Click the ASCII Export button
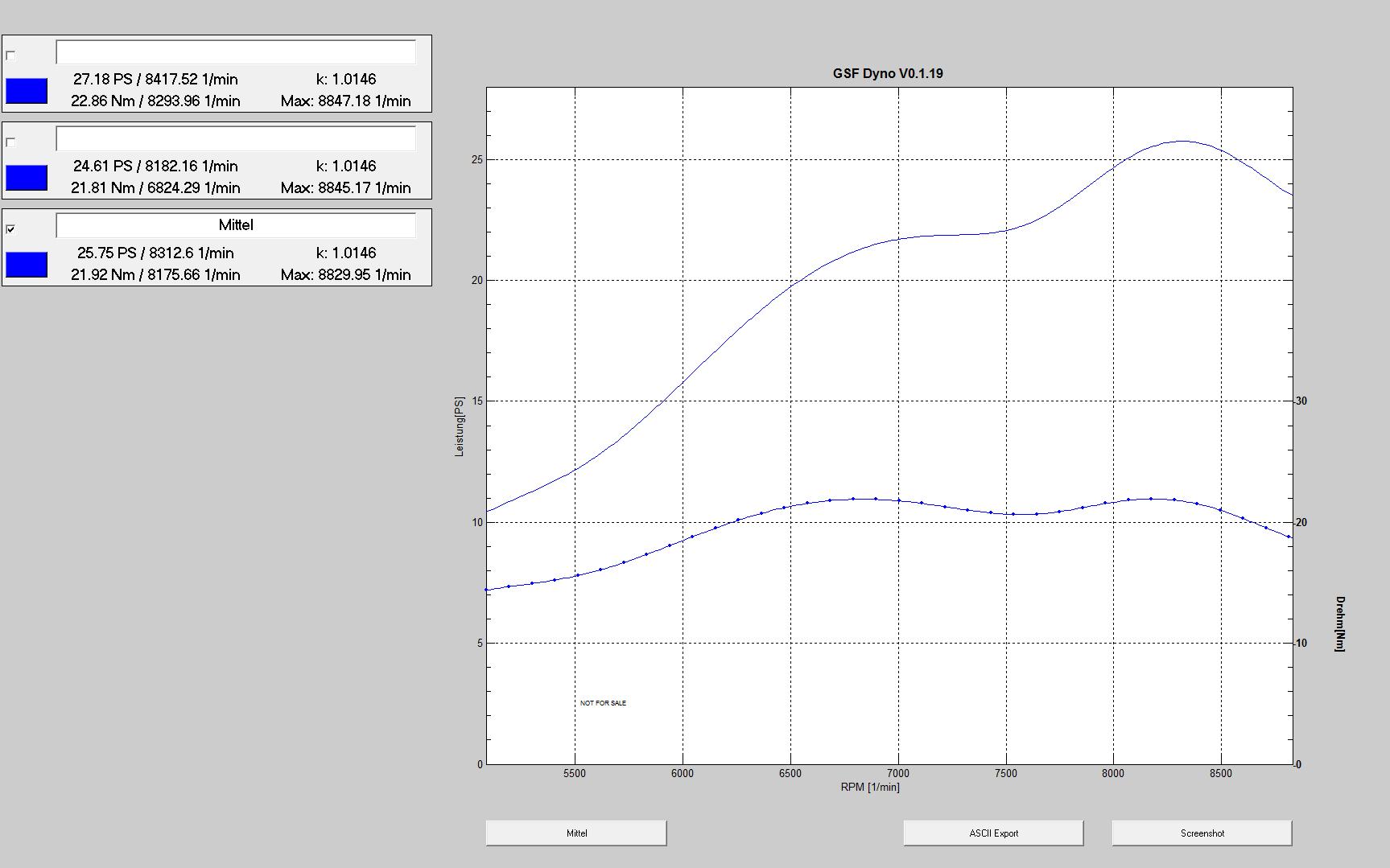This screenshot has width=1390, height=868. (993, 833)
